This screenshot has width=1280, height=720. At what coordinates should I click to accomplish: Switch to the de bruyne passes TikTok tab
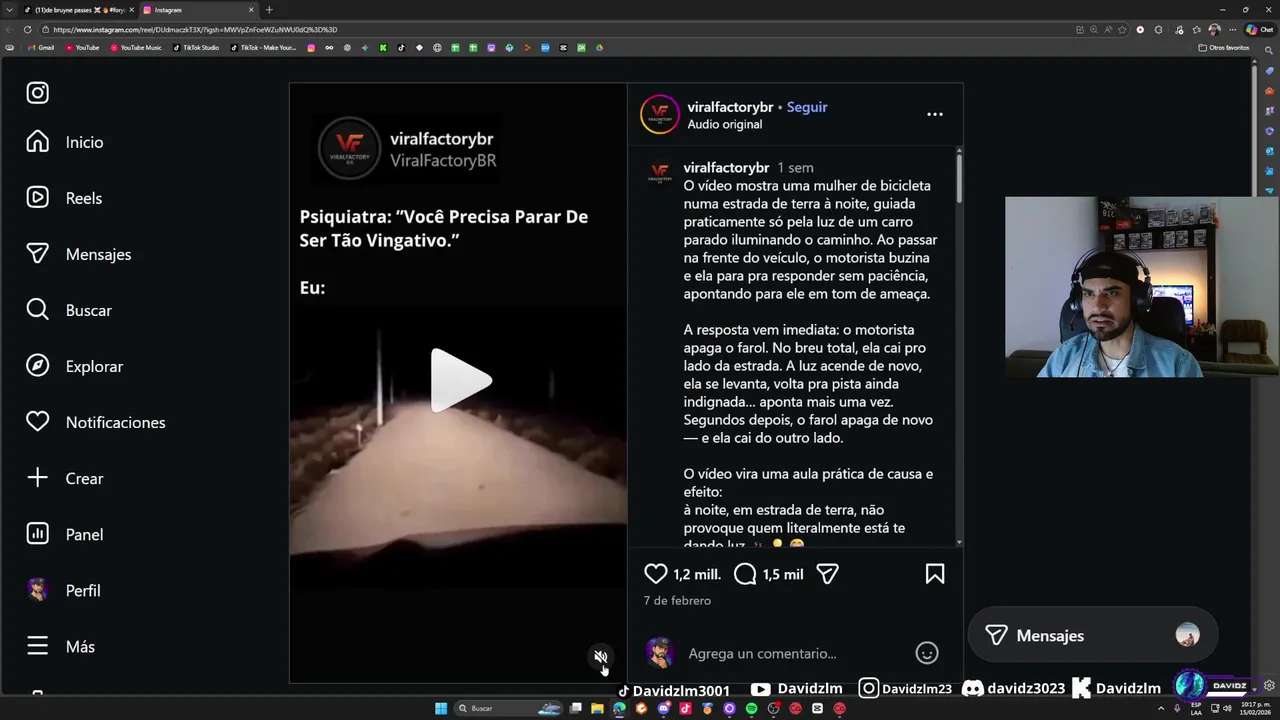[x=77, y=10]
